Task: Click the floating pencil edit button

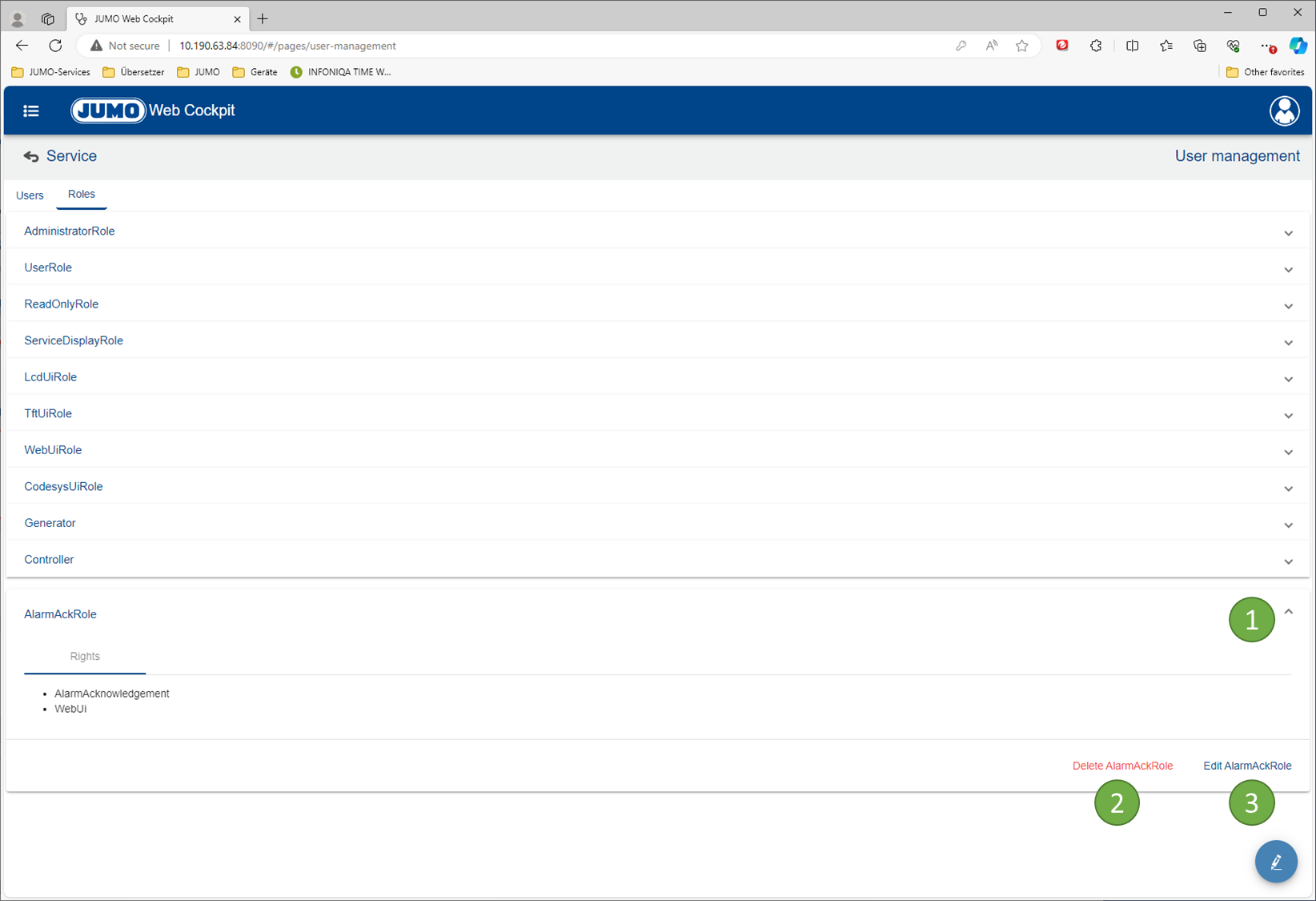Action: pyautogui.click(x=1276, y=862)
